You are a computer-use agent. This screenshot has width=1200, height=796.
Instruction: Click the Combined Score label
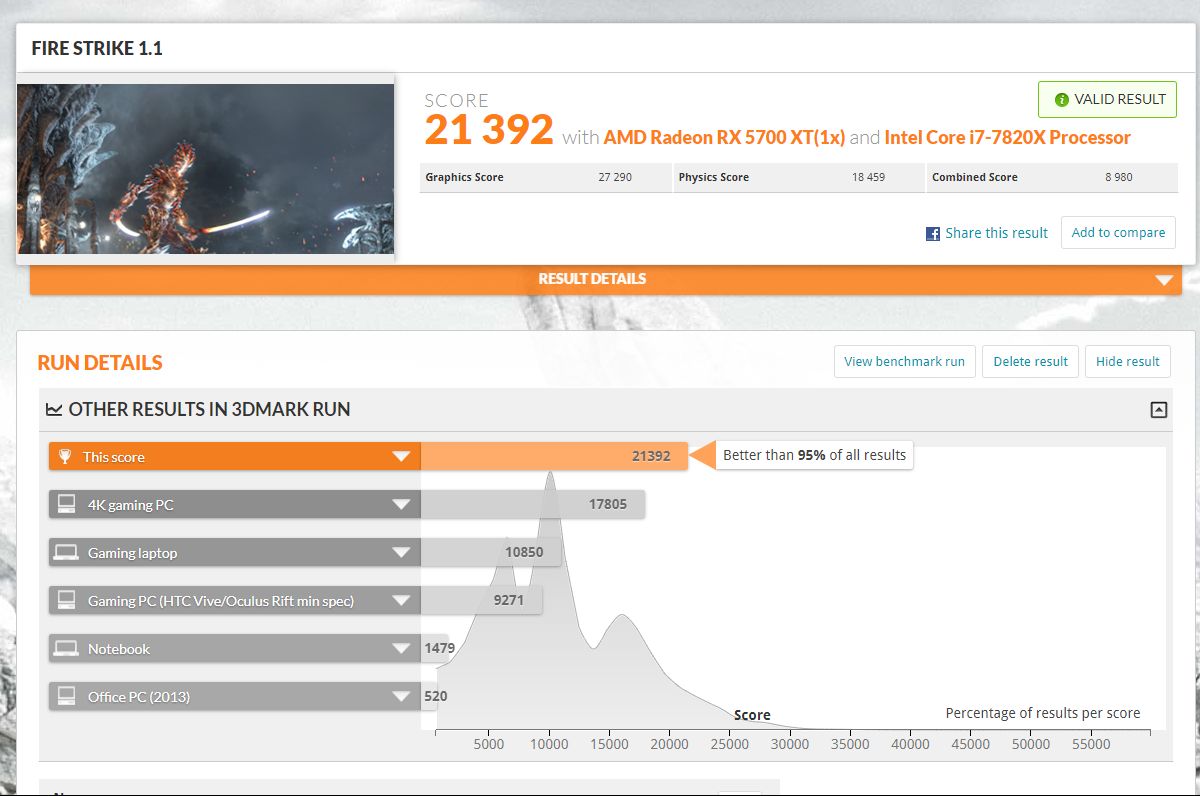(975, 177)
